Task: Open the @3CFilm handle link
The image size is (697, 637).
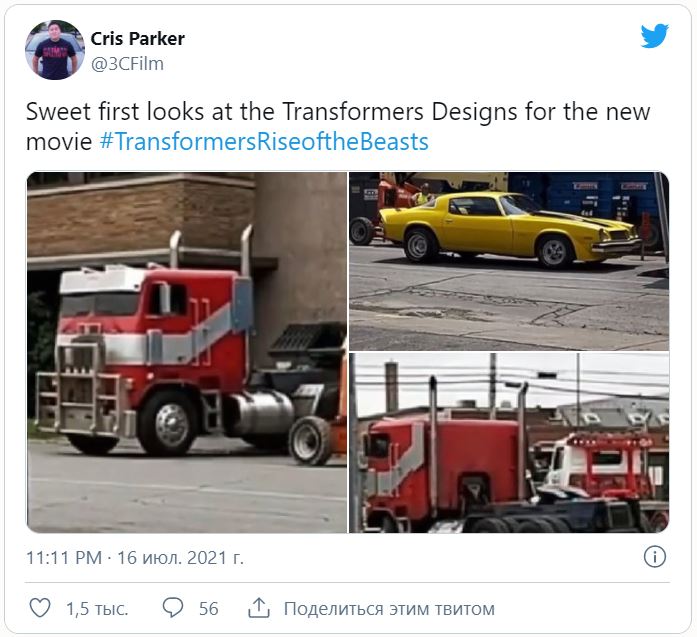Action: click(127, 64)
